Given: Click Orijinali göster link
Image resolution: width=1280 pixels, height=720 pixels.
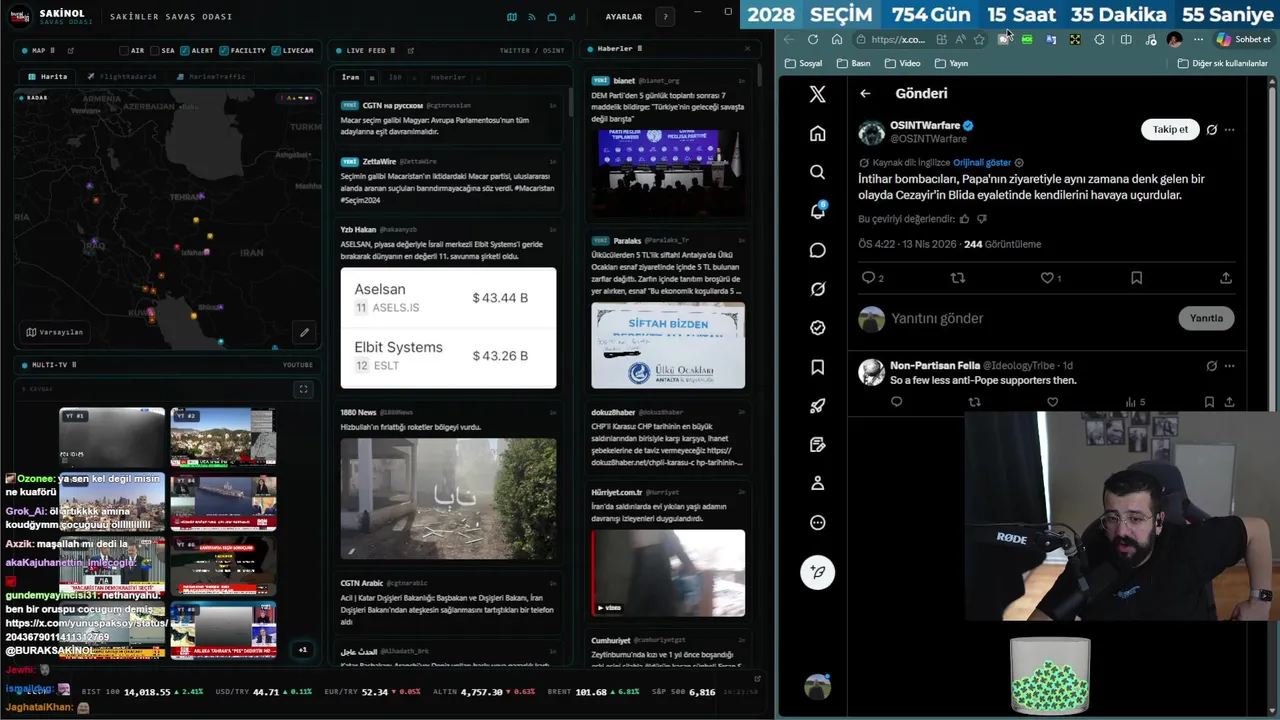Looking at the screenshot, I should pyautogui.click(x=981, y=162).
